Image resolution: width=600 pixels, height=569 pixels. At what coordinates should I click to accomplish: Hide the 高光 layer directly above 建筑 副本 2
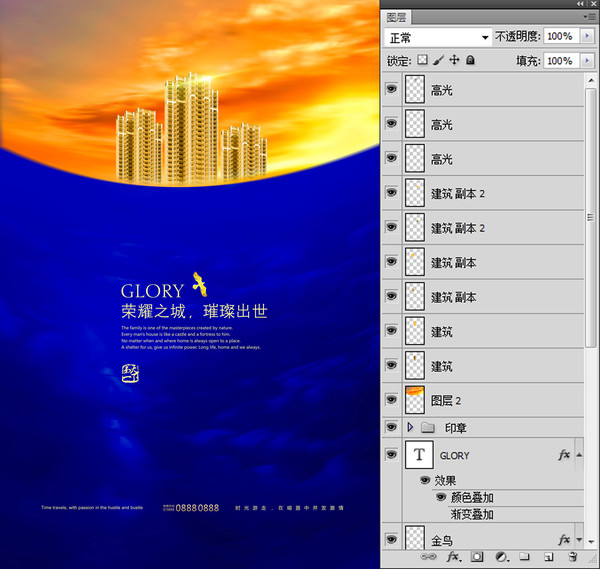click(x=391, y=158)
